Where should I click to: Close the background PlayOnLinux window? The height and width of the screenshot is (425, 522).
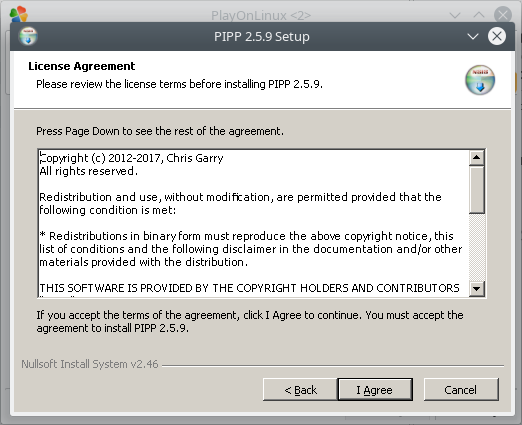point(503,15)
